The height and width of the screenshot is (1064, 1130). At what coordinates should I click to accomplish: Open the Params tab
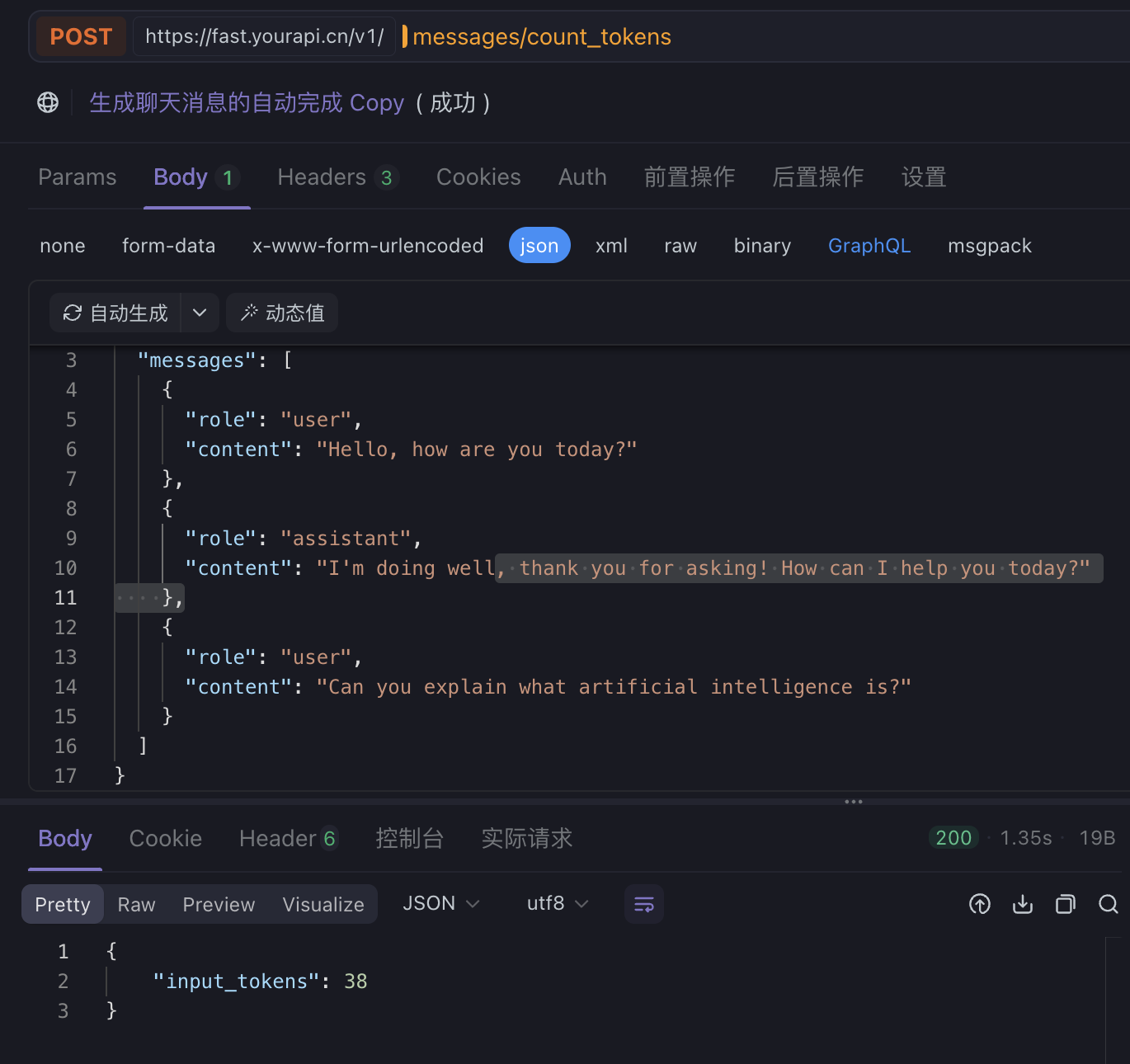[x=78, y=177]
